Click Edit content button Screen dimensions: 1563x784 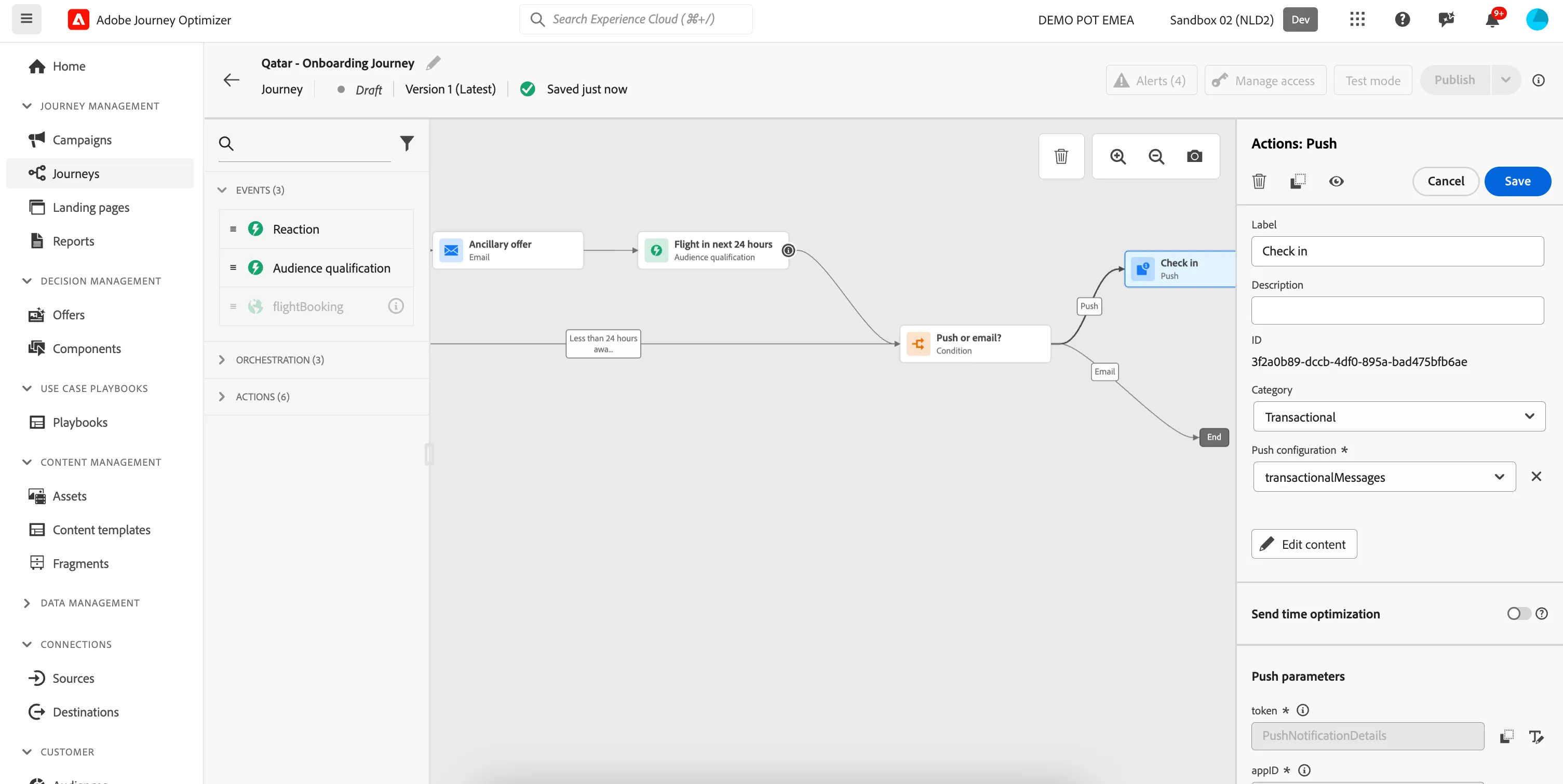pyautogui.click(x=1303, y=544)
